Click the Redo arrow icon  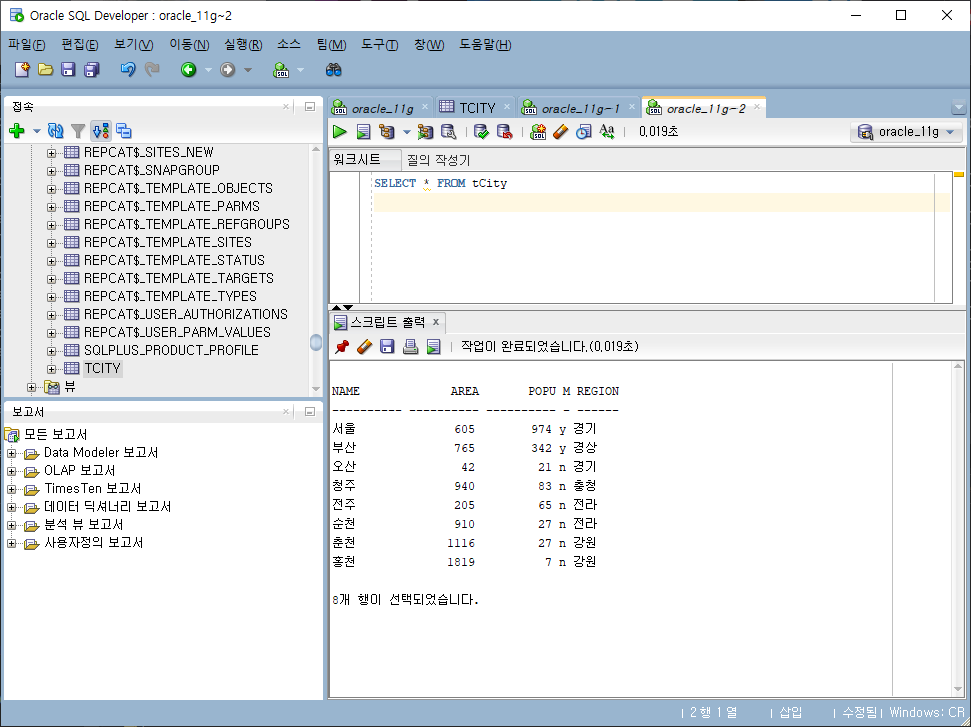[152, 69]
